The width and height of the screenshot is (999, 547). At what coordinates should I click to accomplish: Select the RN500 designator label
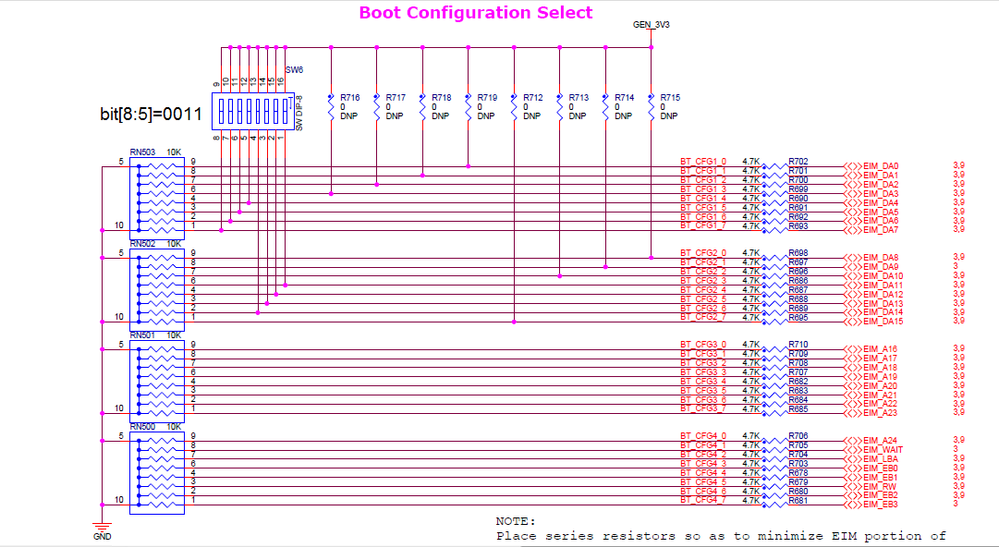[x=143, y=427]
